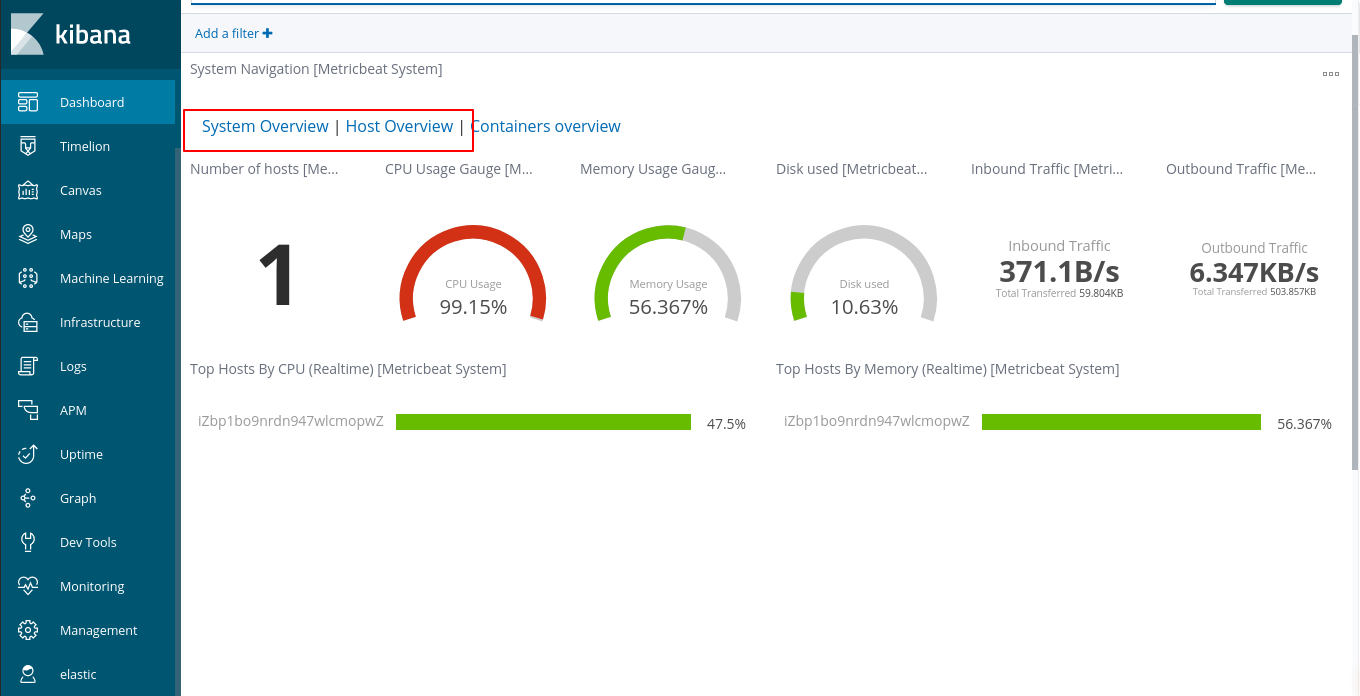Click the 56.367% value beside the memory bar
Viewport: 1360px width, 696px height.
[x=1304, y=424]
